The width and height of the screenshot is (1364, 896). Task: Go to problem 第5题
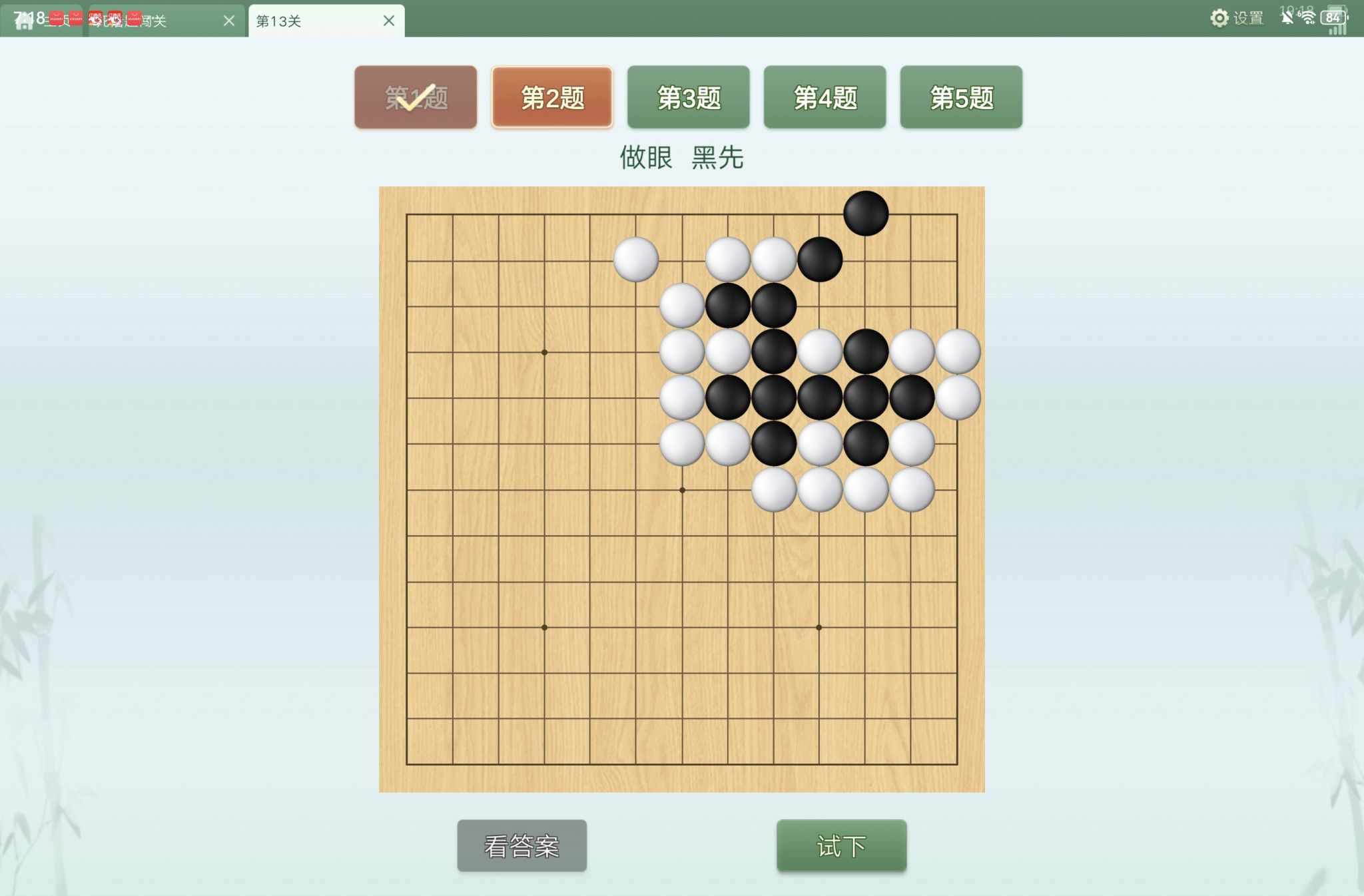(x=961, y=97)
